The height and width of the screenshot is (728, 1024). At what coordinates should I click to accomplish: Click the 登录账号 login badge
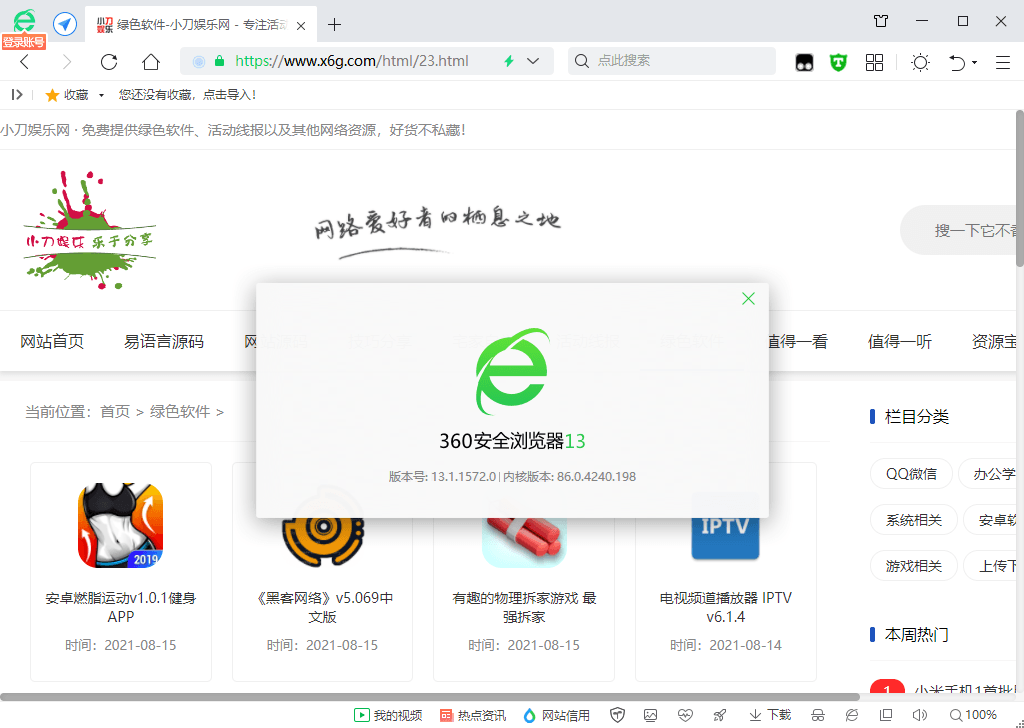(x=24, y=42)
